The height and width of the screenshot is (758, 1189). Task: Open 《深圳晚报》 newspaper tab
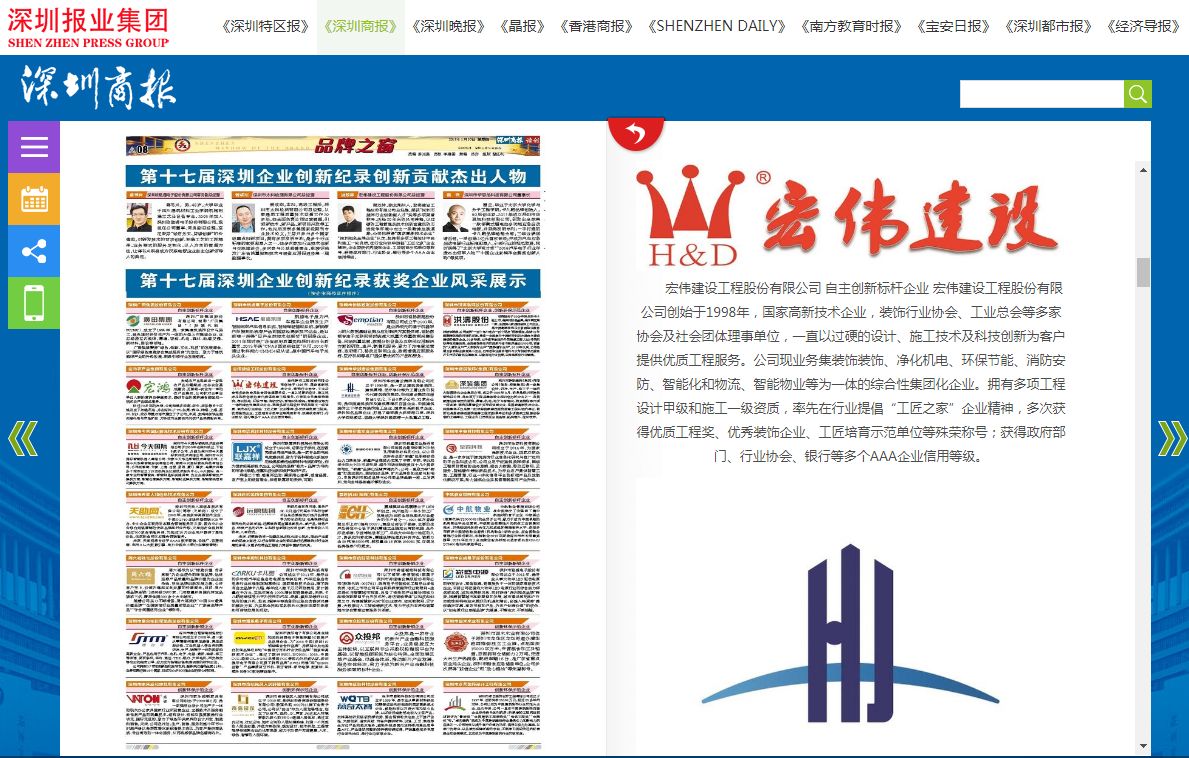tap(448, 27)
